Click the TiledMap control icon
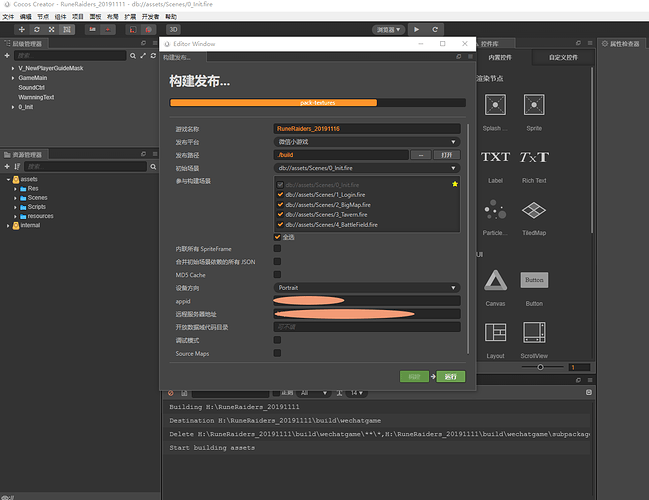The height and width of the screenshot is (500, 649). click(x=534, y=210)
